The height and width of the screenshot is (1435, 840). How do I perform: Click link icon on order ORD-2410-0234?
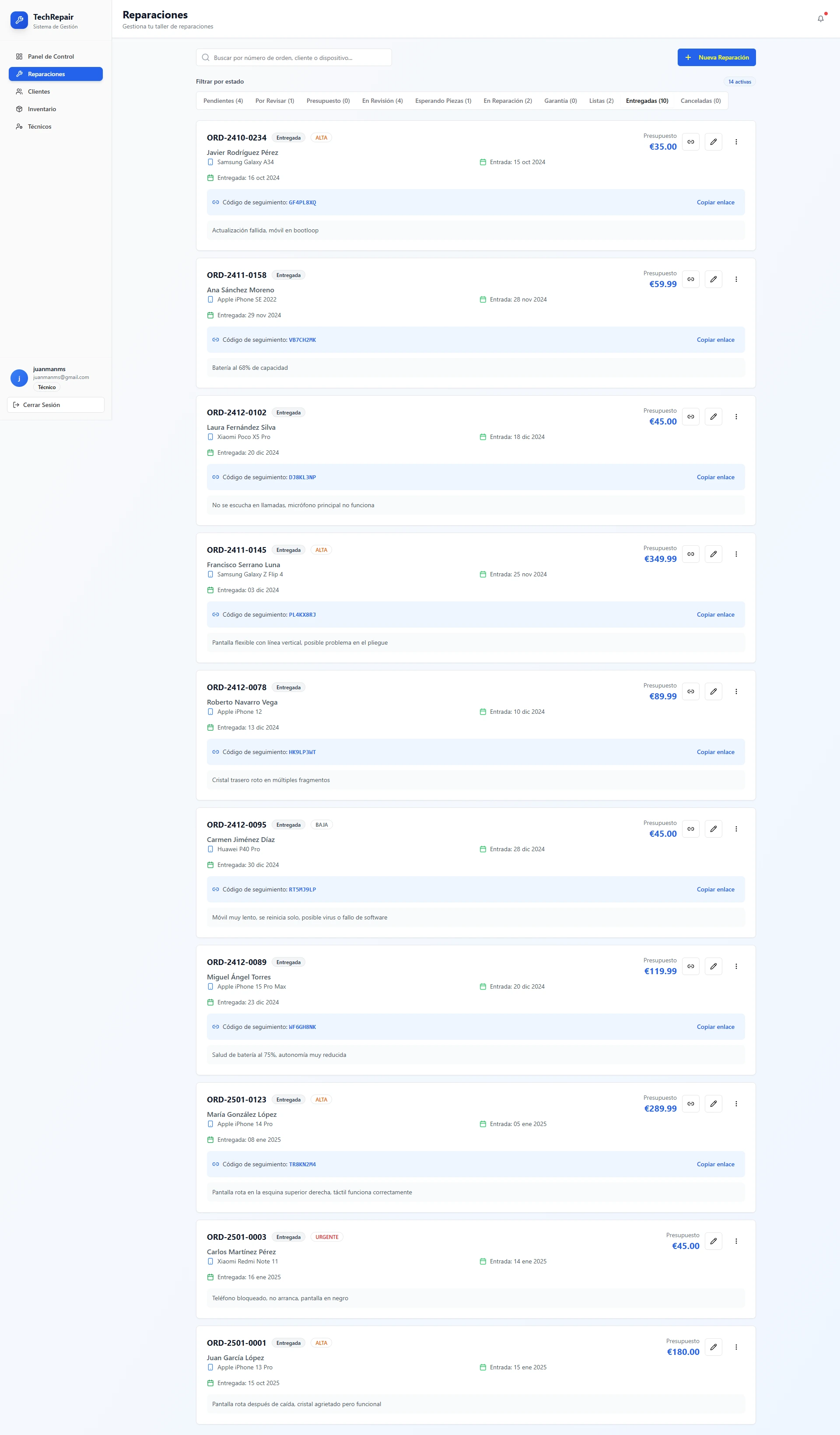pyautogui.click(x=690, y=142)
